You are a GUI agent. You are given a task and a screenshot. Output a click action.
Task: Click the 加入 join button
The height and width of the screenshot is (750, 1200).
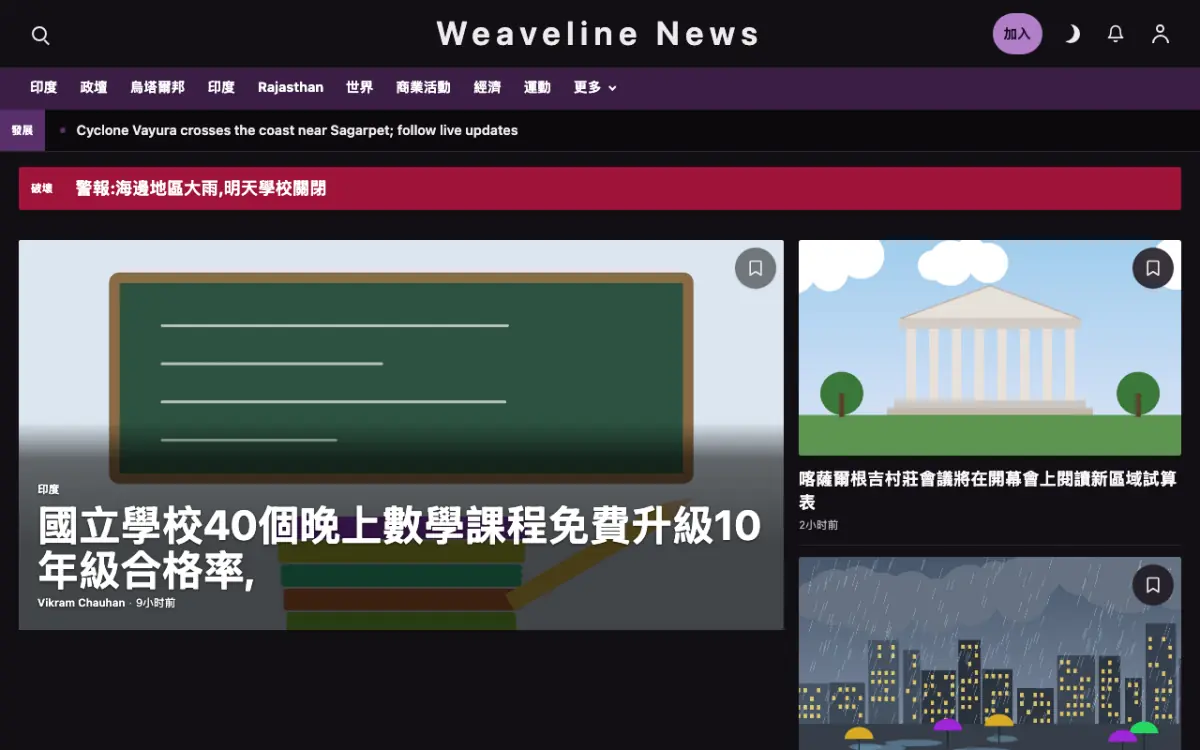tap(1017, 34)
